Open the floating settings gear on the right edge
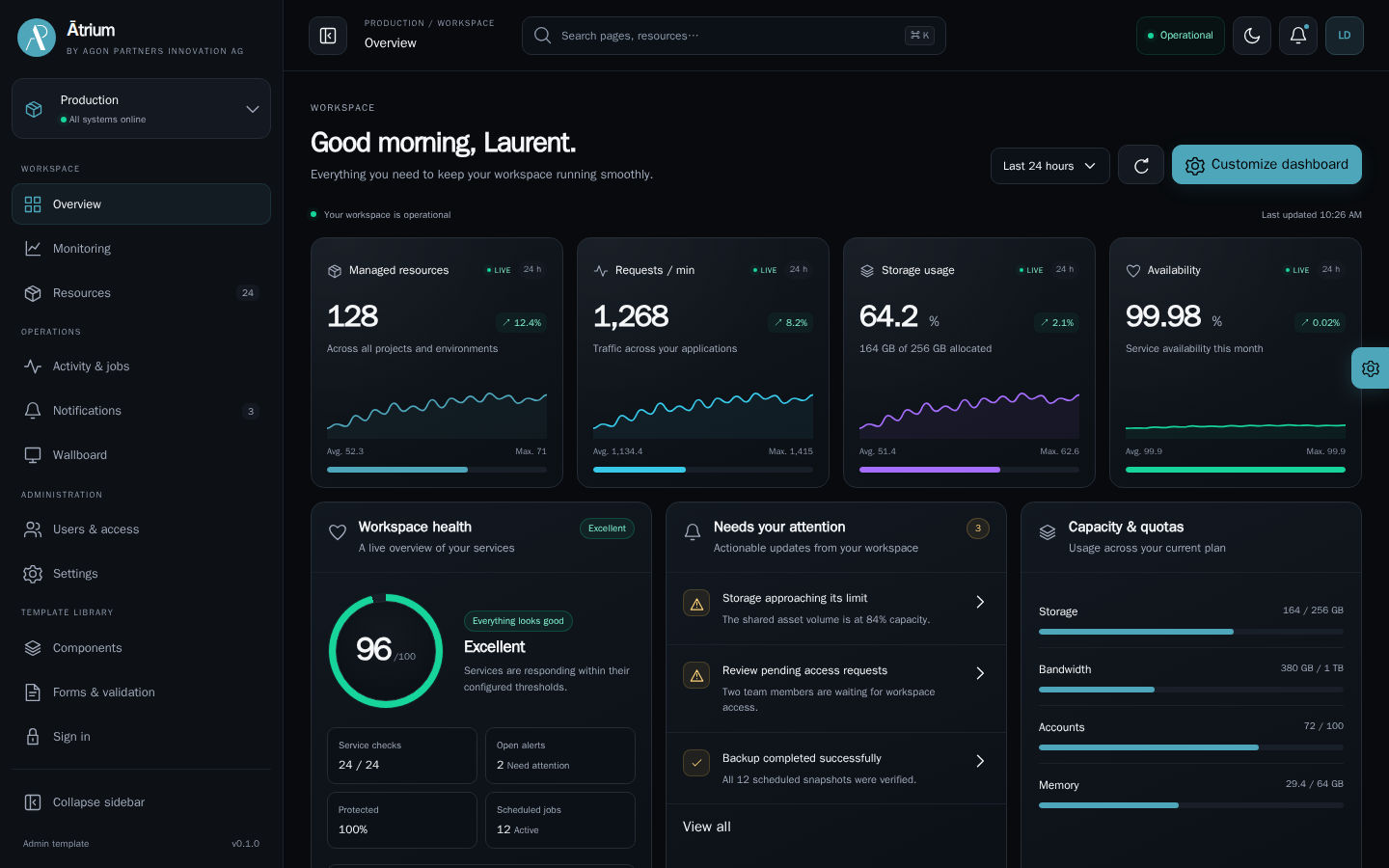 tap(1371, 368)
